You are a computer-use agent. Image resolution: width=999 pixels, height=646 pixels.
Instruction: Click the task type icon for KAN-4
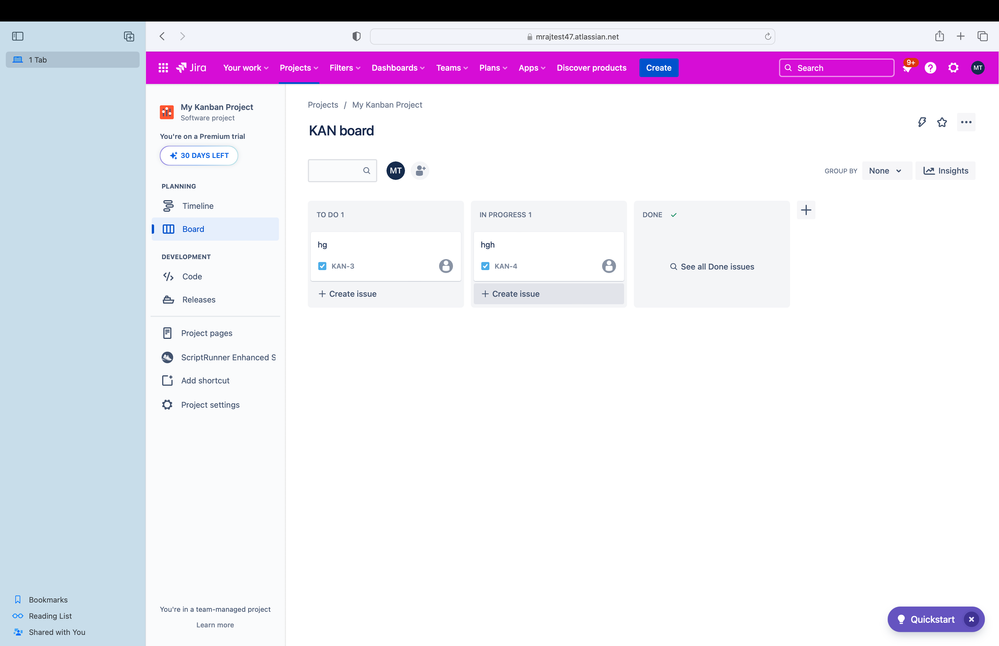485,266
